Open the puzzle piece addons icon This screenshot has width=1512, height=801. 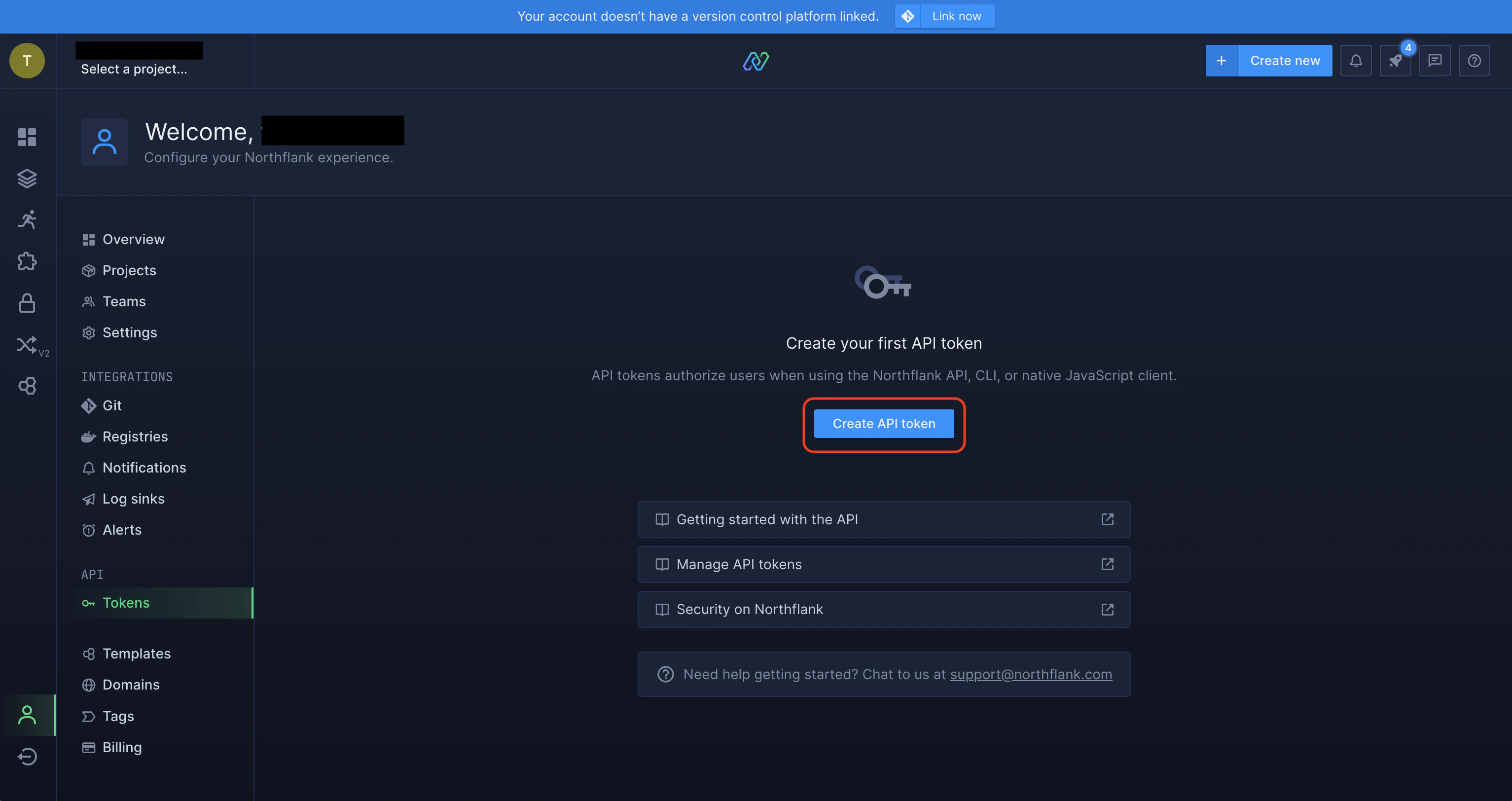click(27, 261)
